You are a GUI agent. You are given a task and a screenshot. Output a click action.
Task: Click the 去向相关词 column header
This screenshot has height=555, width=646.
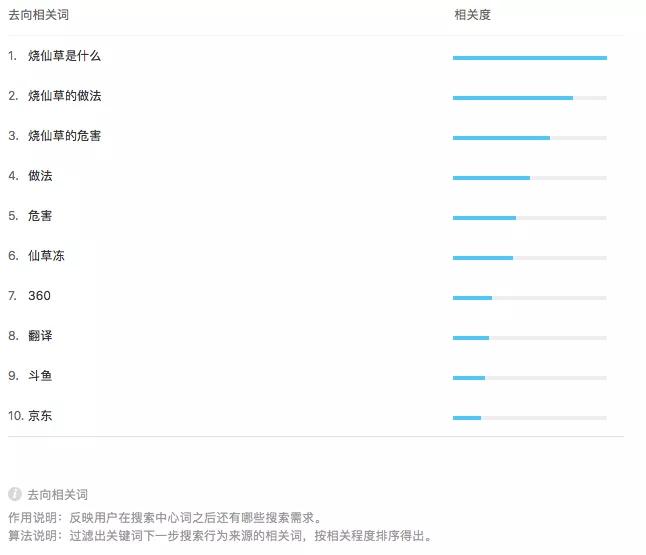38,16
